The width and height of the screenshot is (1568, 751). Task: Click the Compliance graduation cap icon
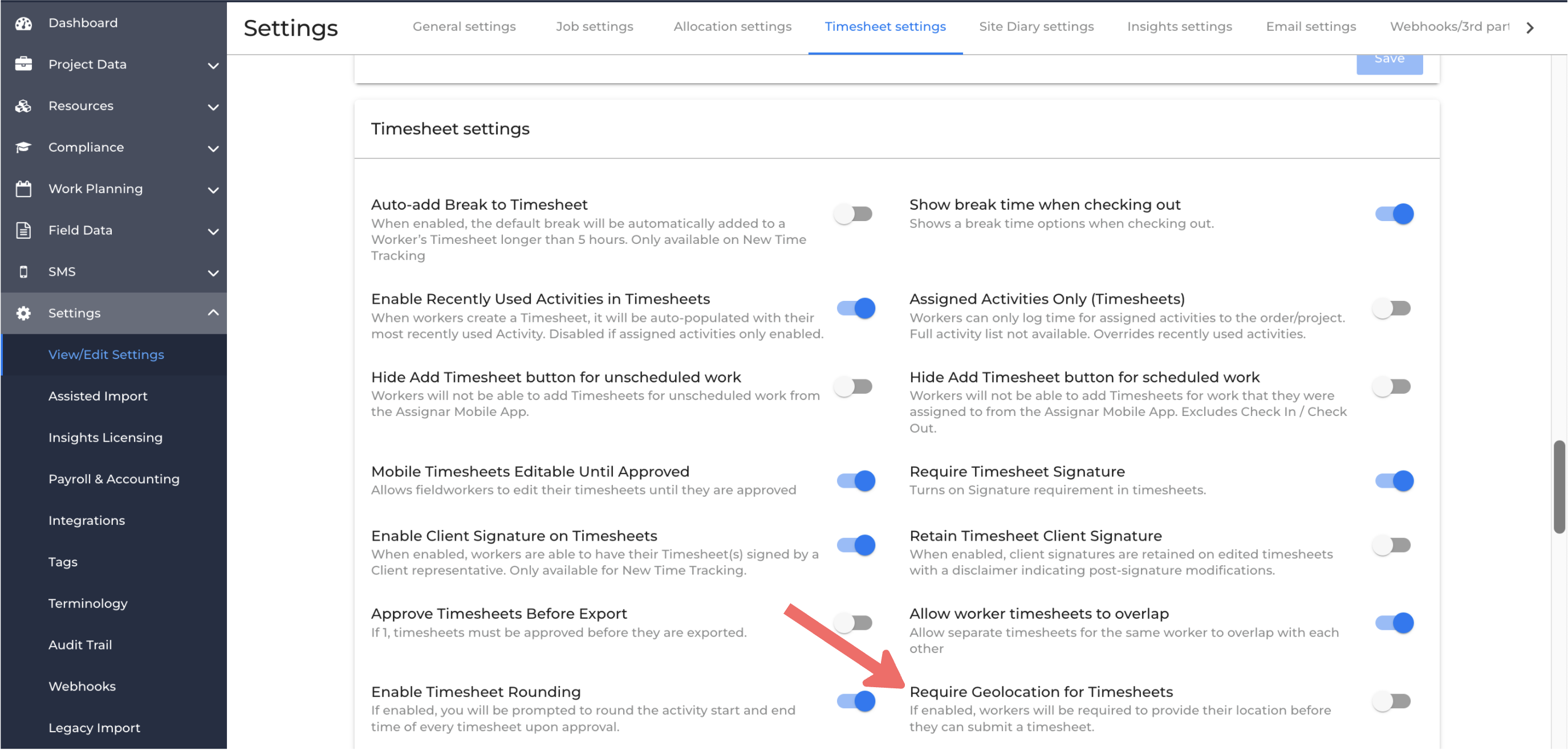point(23,147)
